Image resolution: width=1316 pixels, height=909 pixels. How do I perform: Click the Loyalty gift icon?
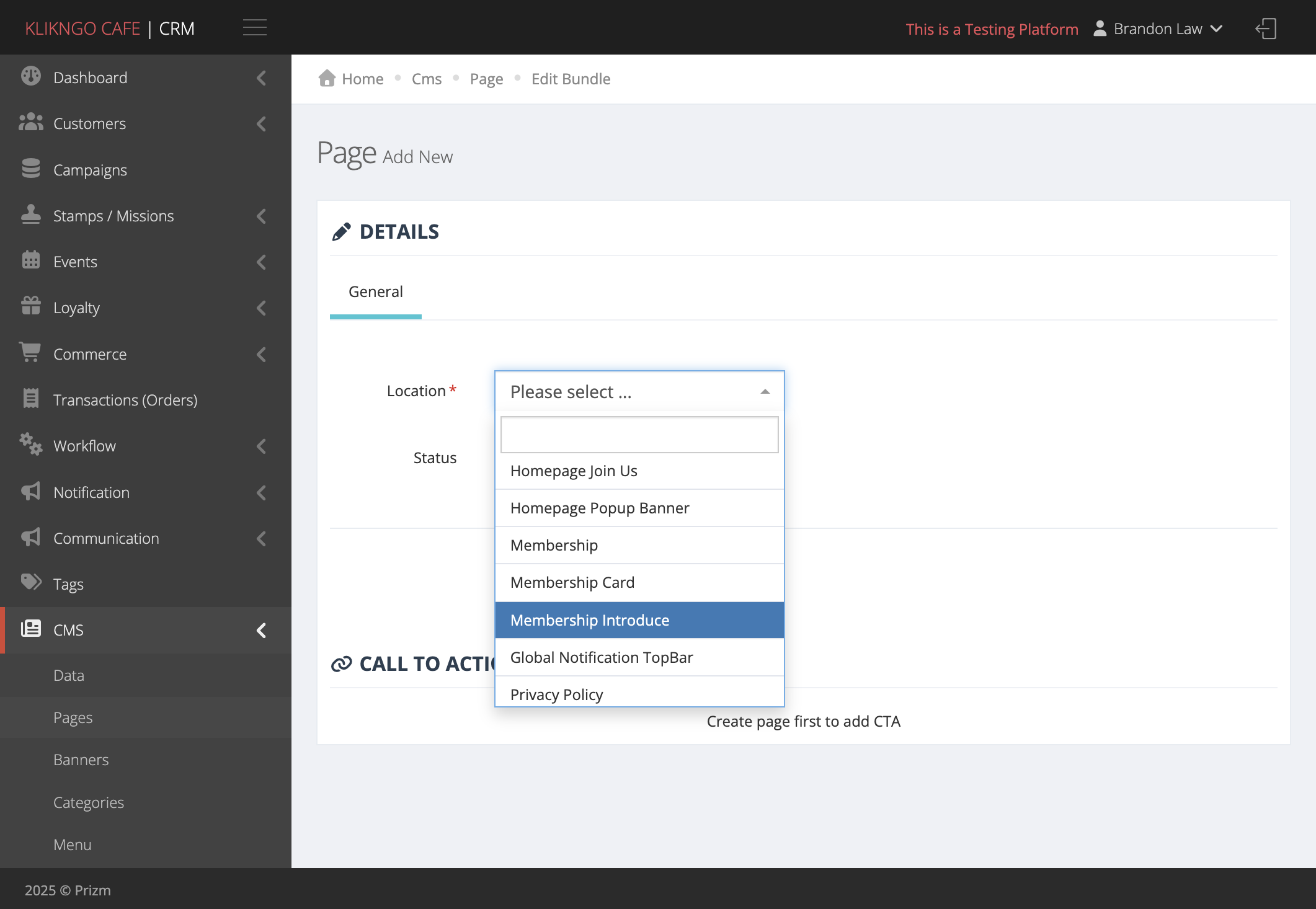tap(30, 306)
